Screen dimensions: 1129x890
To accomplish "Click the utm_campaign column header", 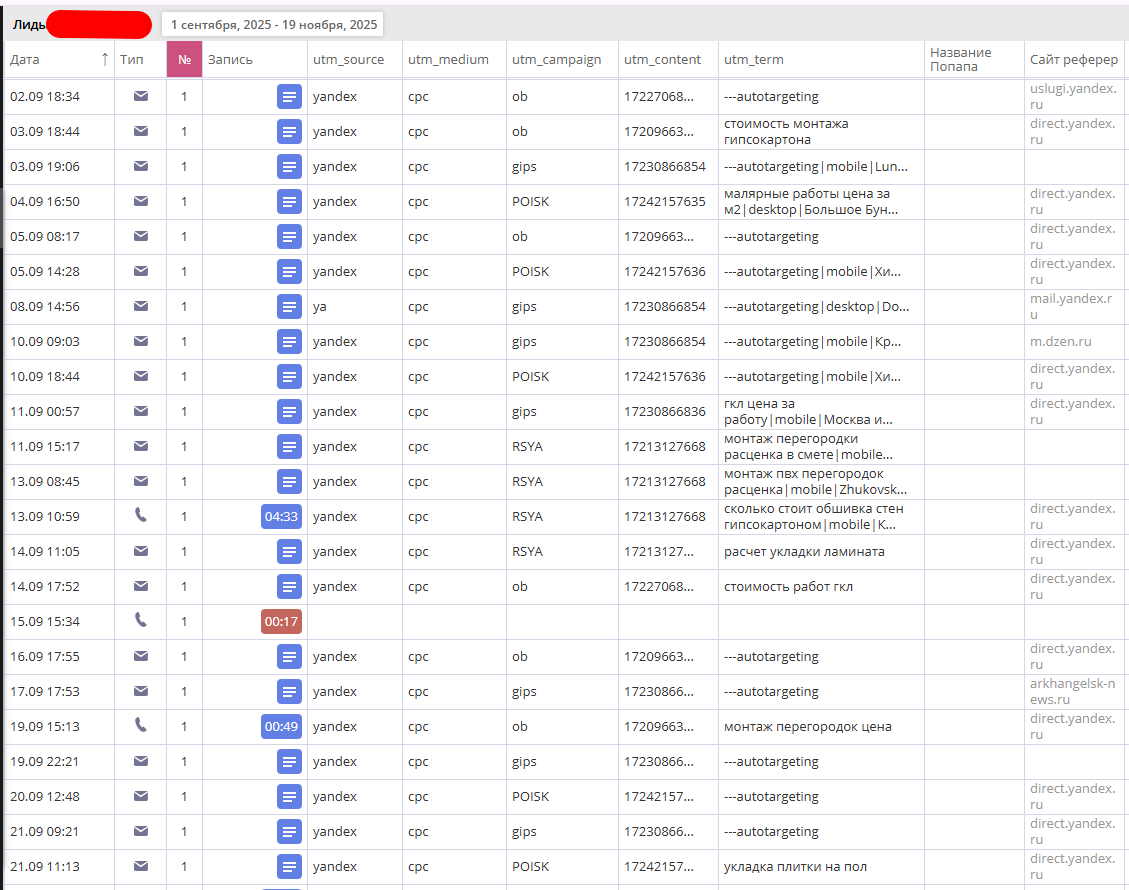I will point(556,60).
